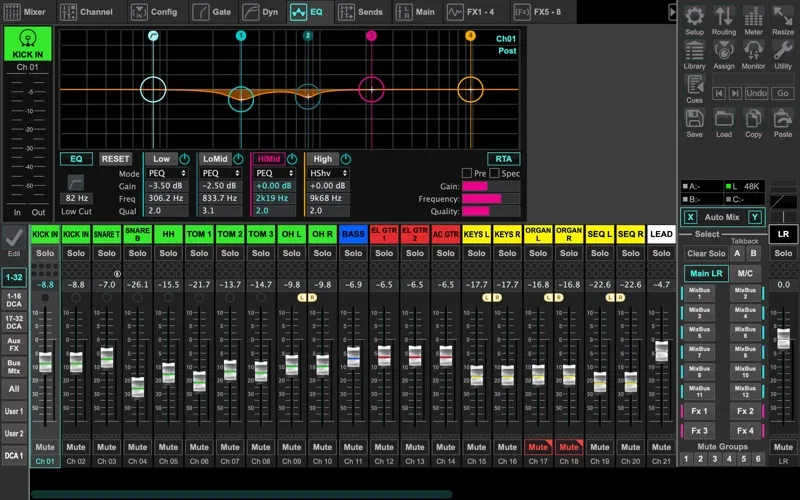Enable the Spec checkbox
Image resolution: width=800 pixels, height=500 pixels.
494,173
